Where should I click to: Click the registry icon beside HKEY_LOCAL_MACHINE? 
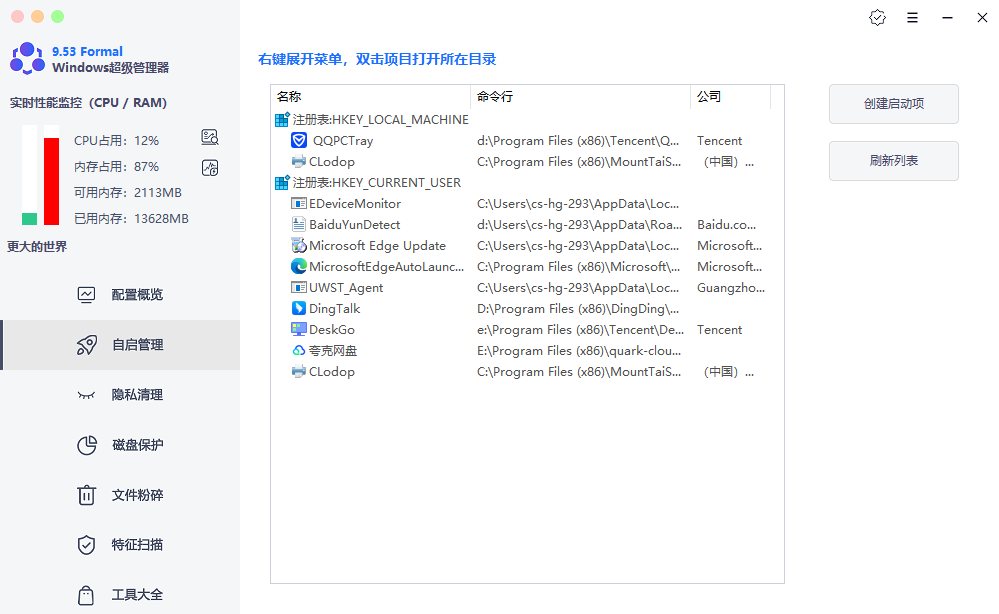[282, 119]
